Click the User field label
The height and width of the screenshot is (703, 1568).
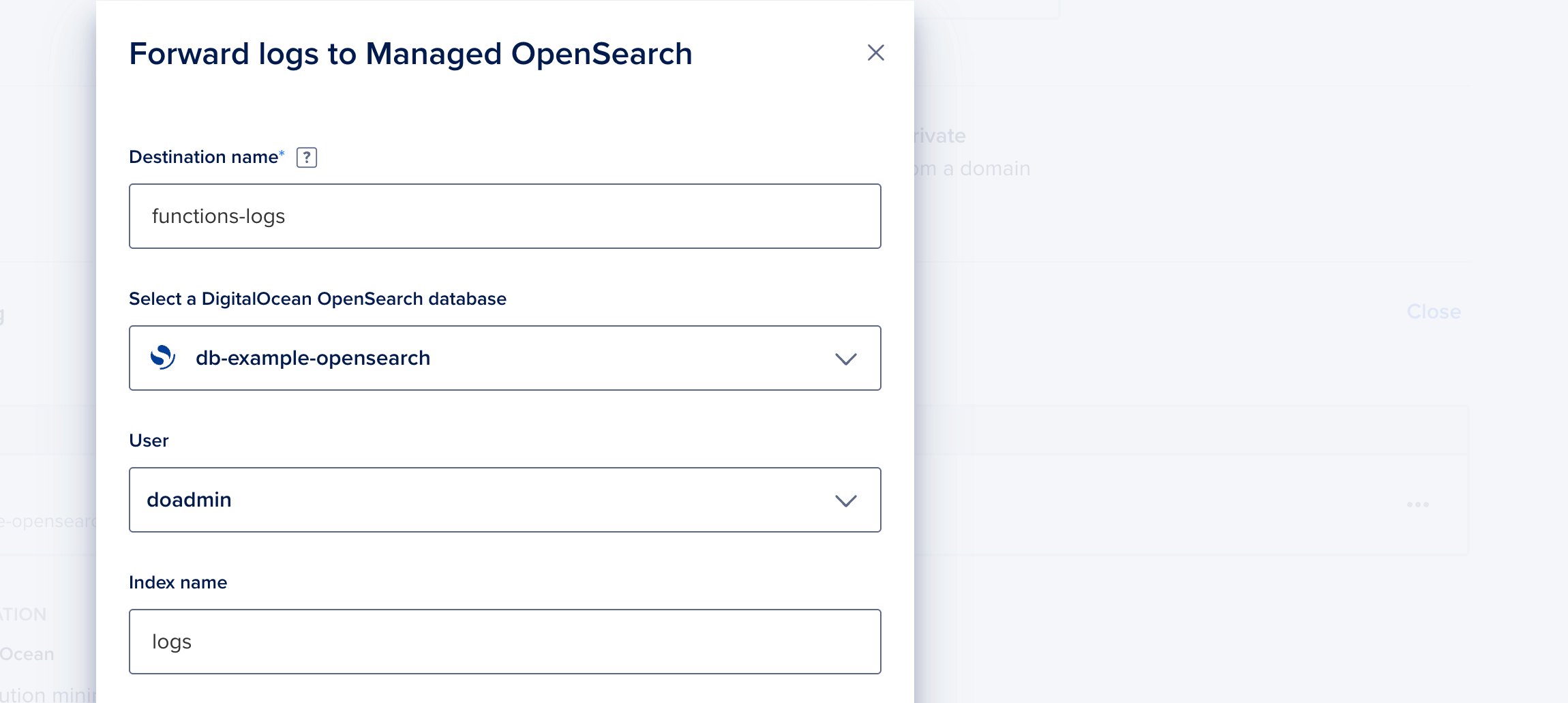pyautogui.click(x=149, y=440)
